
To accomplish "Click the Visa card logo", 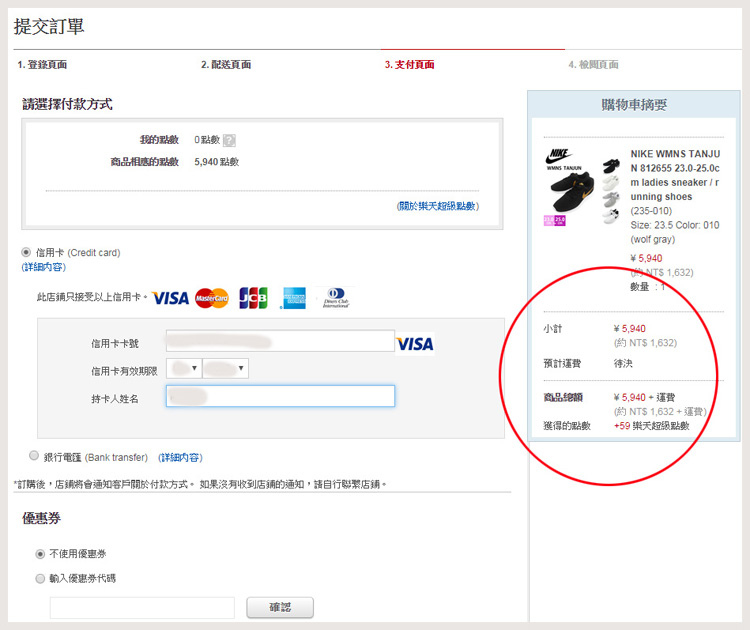I will click(x=171, y=298).
